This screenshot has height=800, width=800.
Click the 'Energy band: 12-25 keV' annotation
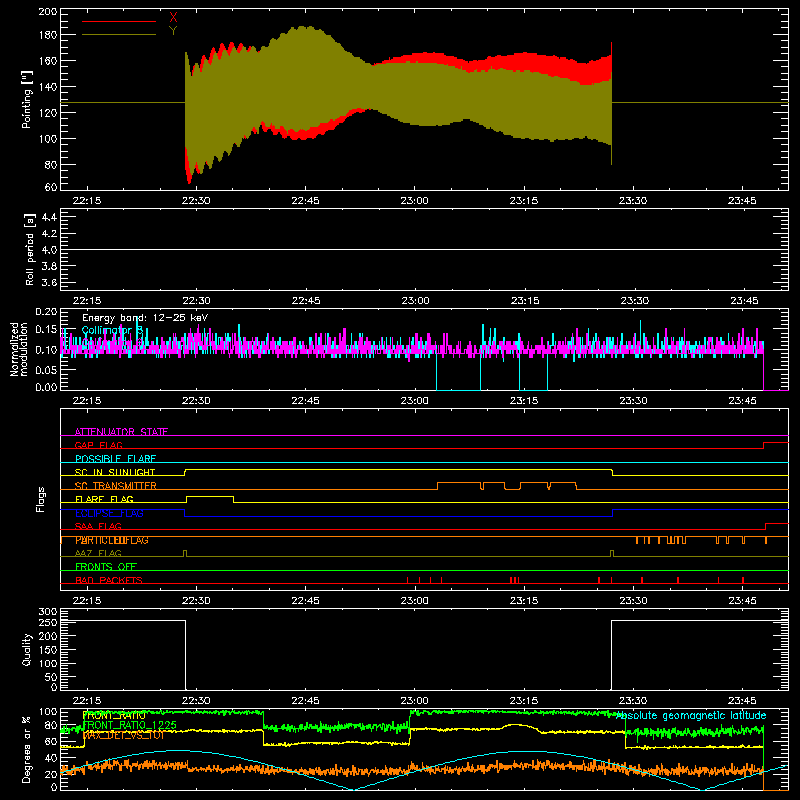click(x=145, y=318)
